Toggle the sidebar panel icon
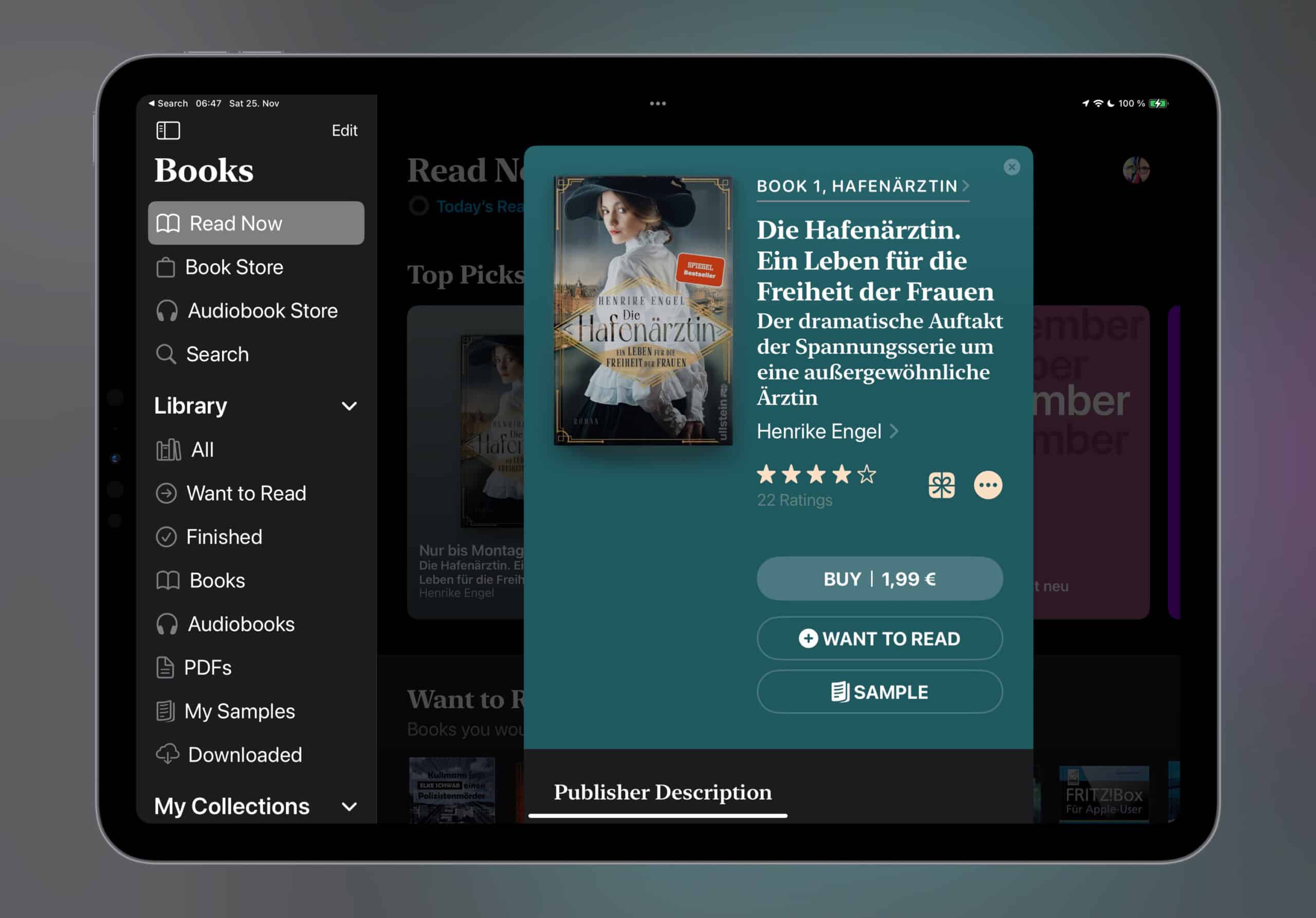The height and width of the screenshot is (918, 1316). click(168, 131)
